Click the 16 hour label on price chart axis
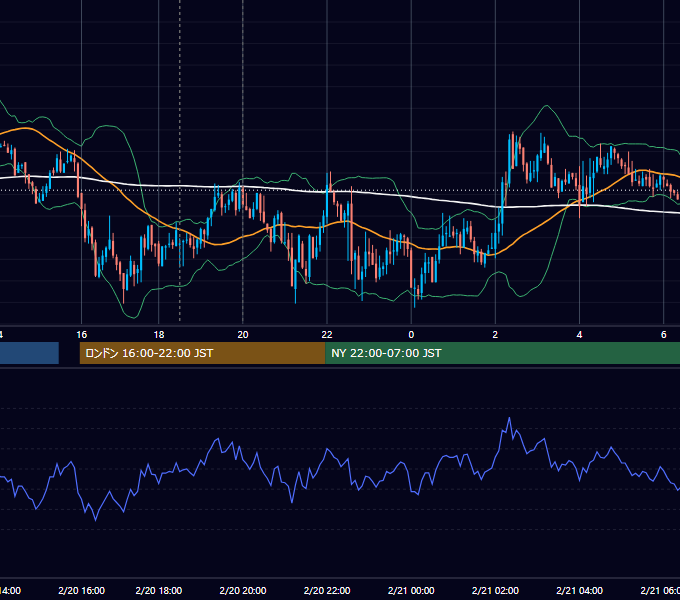This screenshot has height=600, width=680. click(x=82, y=335)
